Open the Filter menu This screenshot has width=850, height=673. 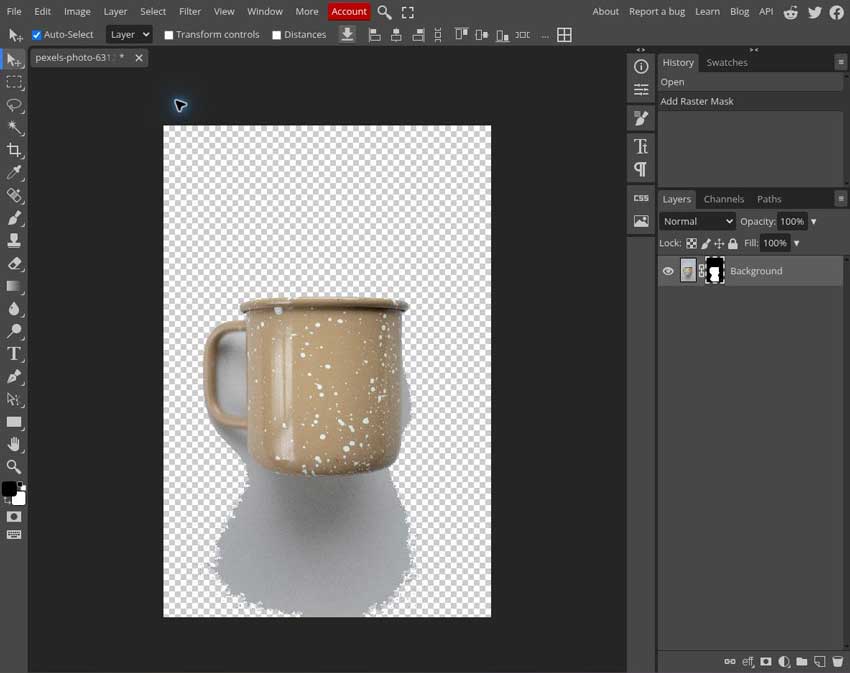[x=190, y=11]
